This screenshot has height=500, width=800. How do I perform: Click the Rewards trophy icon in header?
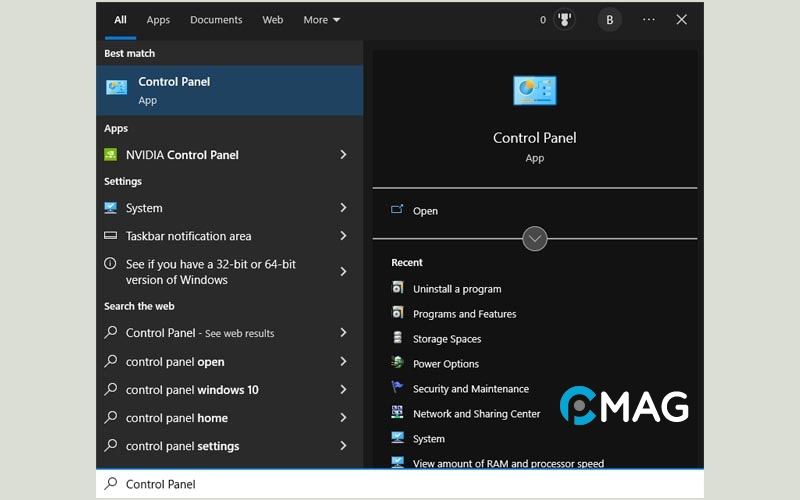click(564, 20)
